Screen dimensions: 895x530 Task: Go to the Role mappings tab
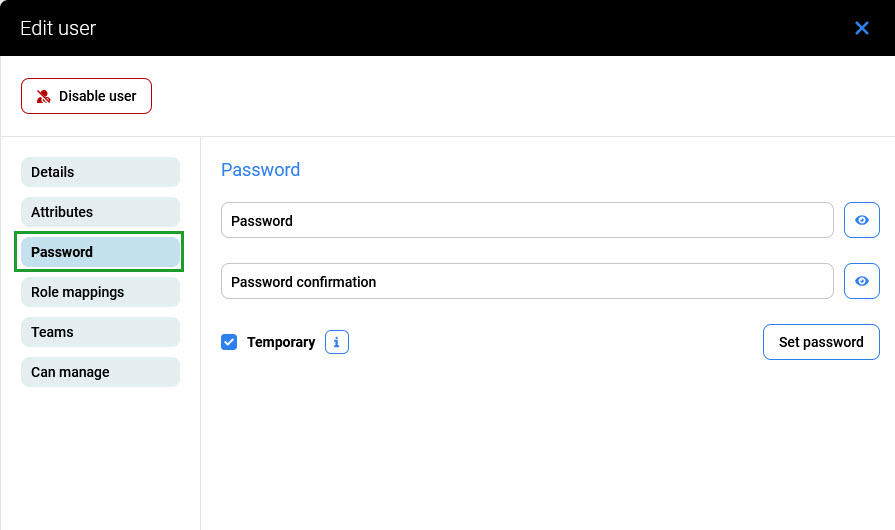click(x=100, y=292)
